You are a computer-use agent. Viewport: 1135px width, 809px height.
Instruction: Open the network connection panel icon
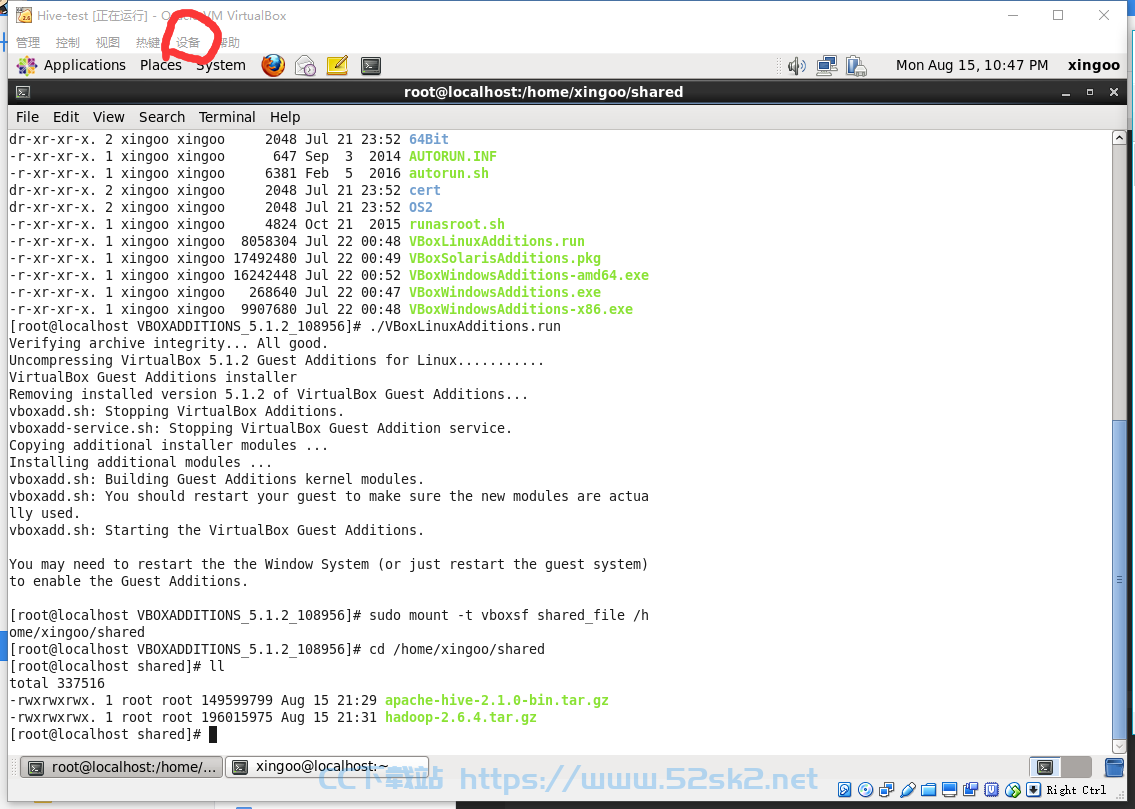(x=827, y=67)
